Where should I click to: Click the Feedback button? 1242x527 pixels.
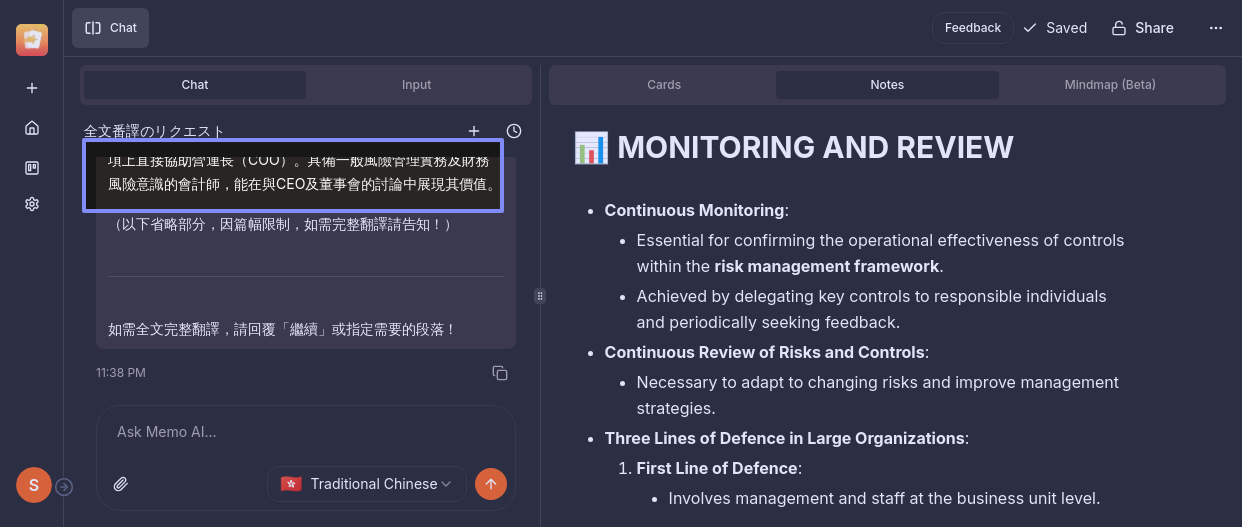click(x=972, y=28)
